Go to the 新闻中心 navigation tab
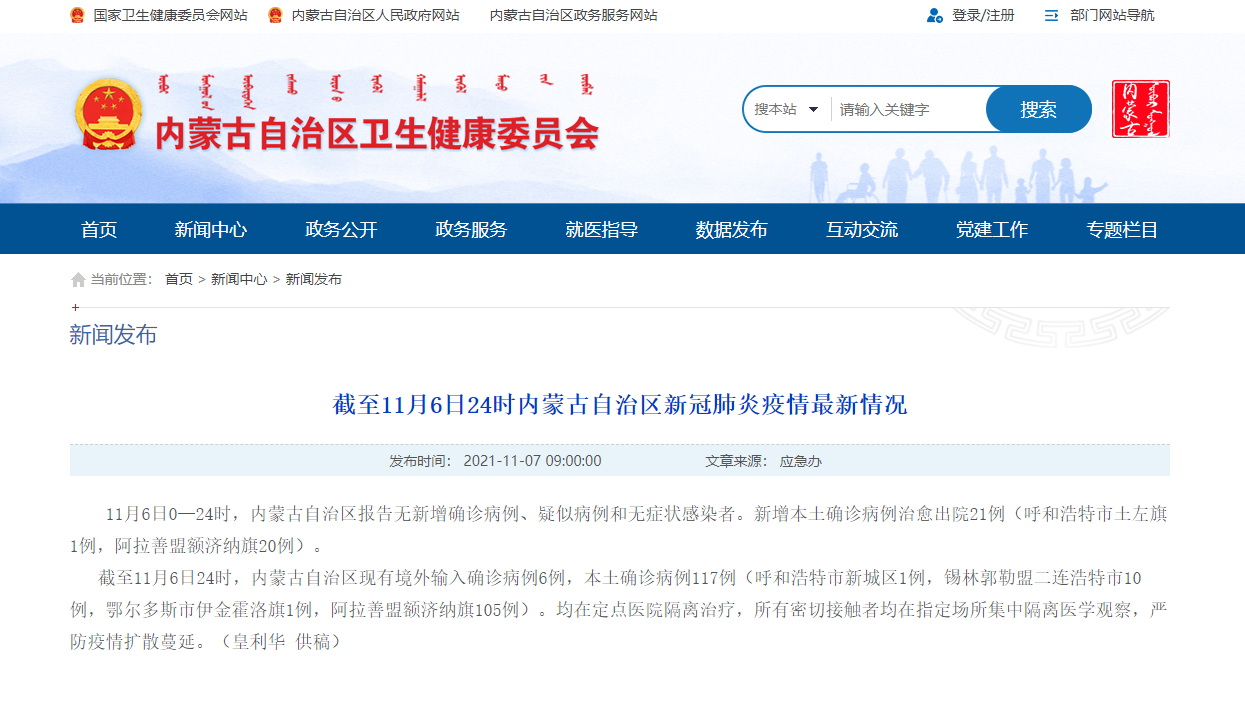This screenshot has width=1245, height=713. pyautogui.click(x=211, y=229)
